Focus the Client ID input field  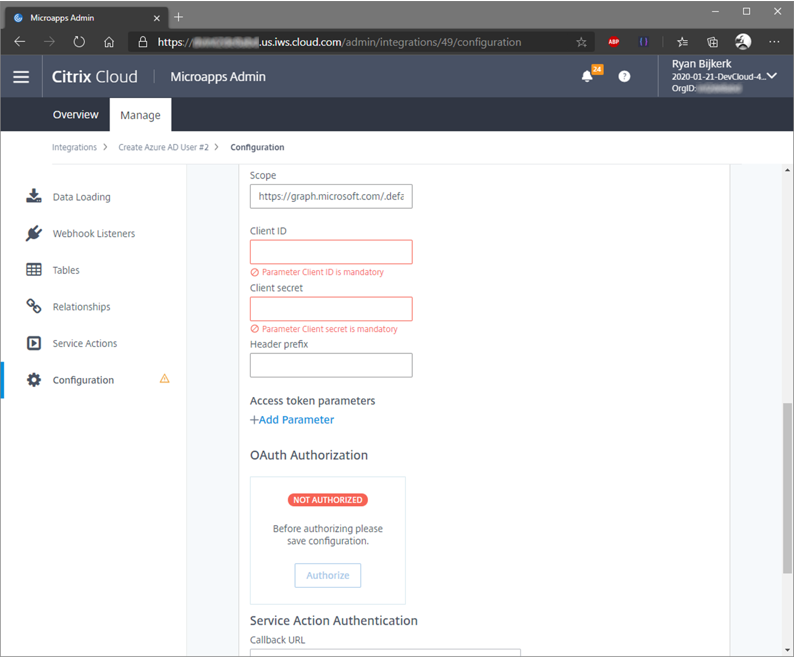pos(331,252)
